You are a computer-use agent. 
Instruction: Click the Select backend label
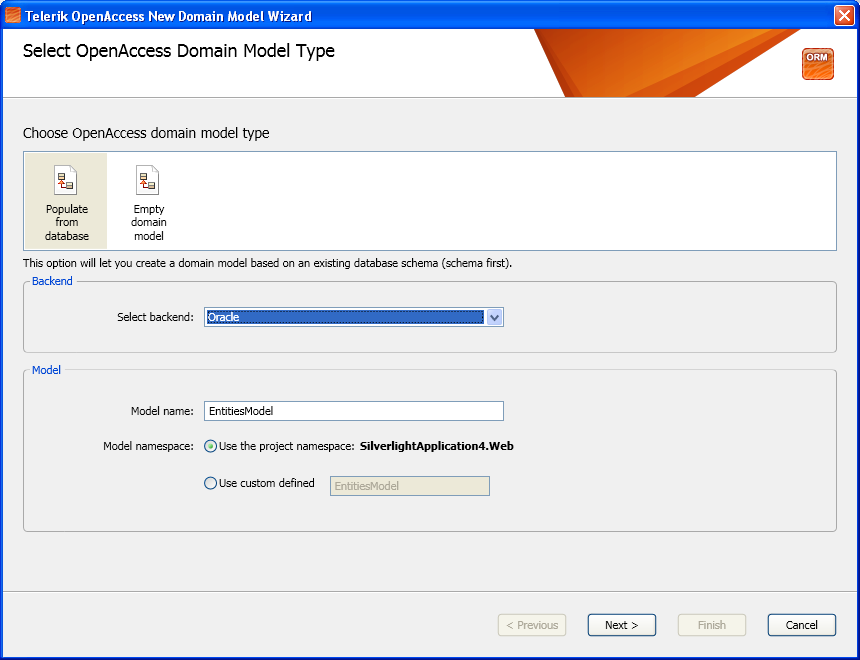(155, 317)
